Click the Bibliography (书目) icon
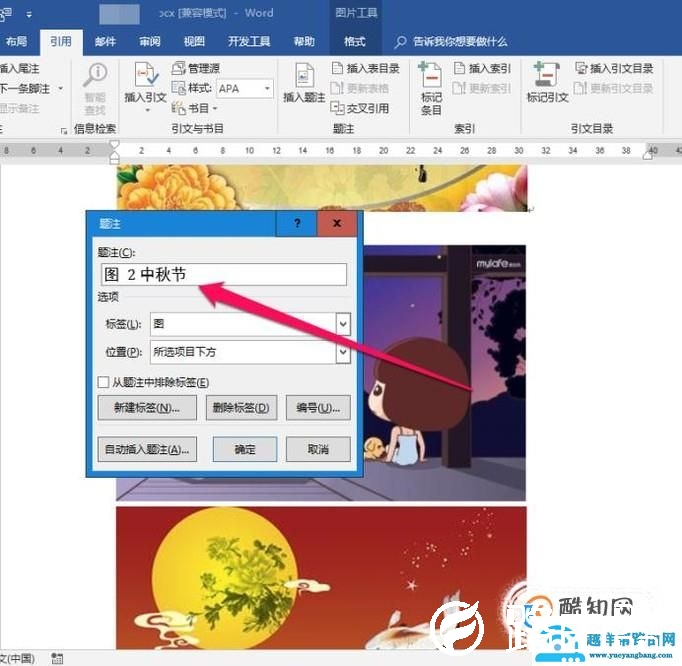This screenshot has height=666, width=682. pos(179,108)
